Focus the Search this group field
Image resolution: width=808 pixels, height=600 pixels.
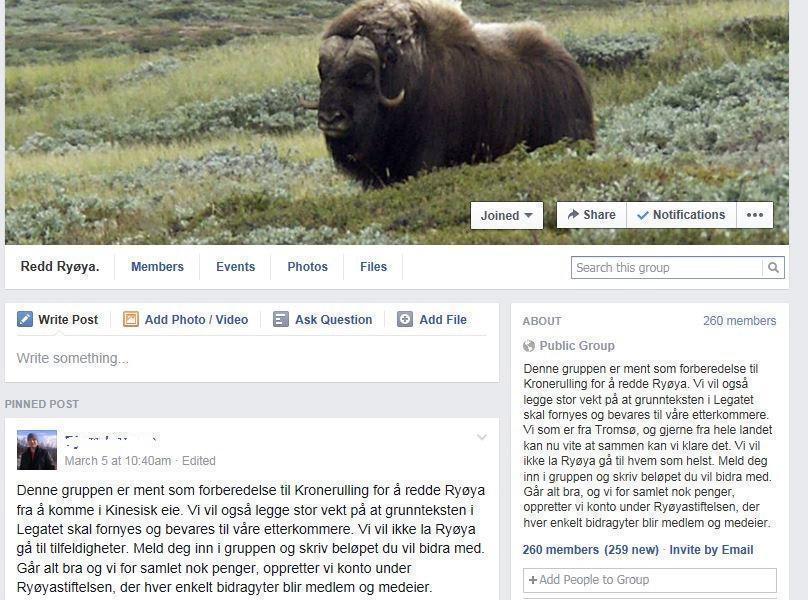click(x=667, y=268)
